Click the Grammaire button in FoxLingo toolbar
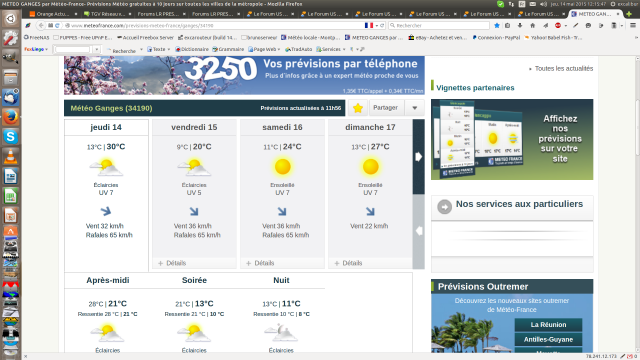 (x=228, y=49)
